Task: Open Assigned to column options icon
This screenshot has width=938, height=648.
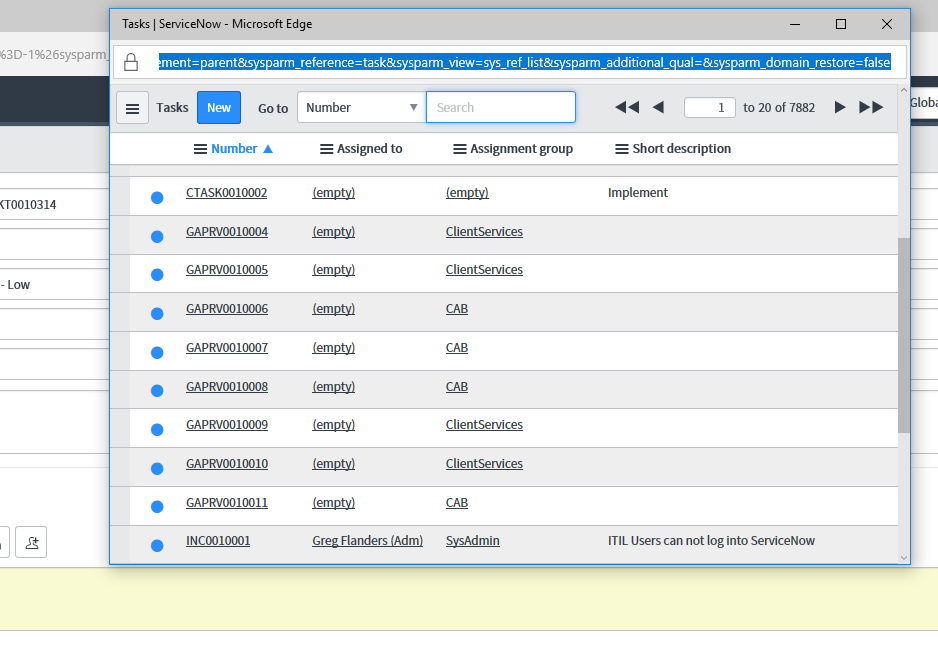Action: click(x=326, y=149)
